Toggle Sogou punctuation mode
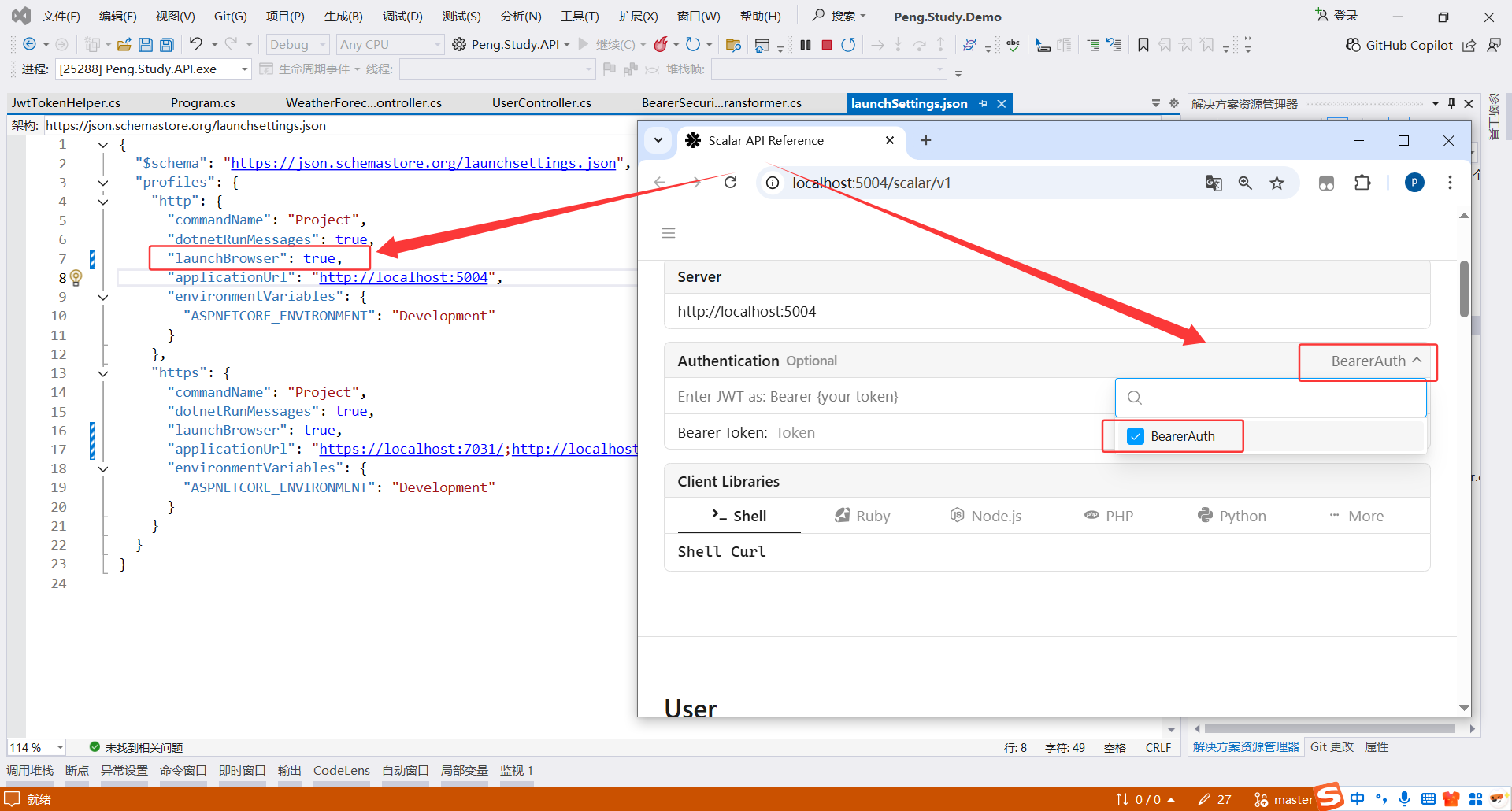 coord(1381,798)
